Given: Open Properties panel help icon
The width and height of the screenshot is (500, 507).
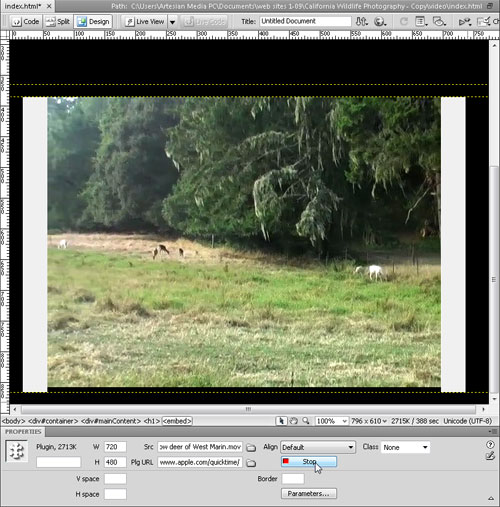Looking at the screenshot, I should tap(490, 444).
